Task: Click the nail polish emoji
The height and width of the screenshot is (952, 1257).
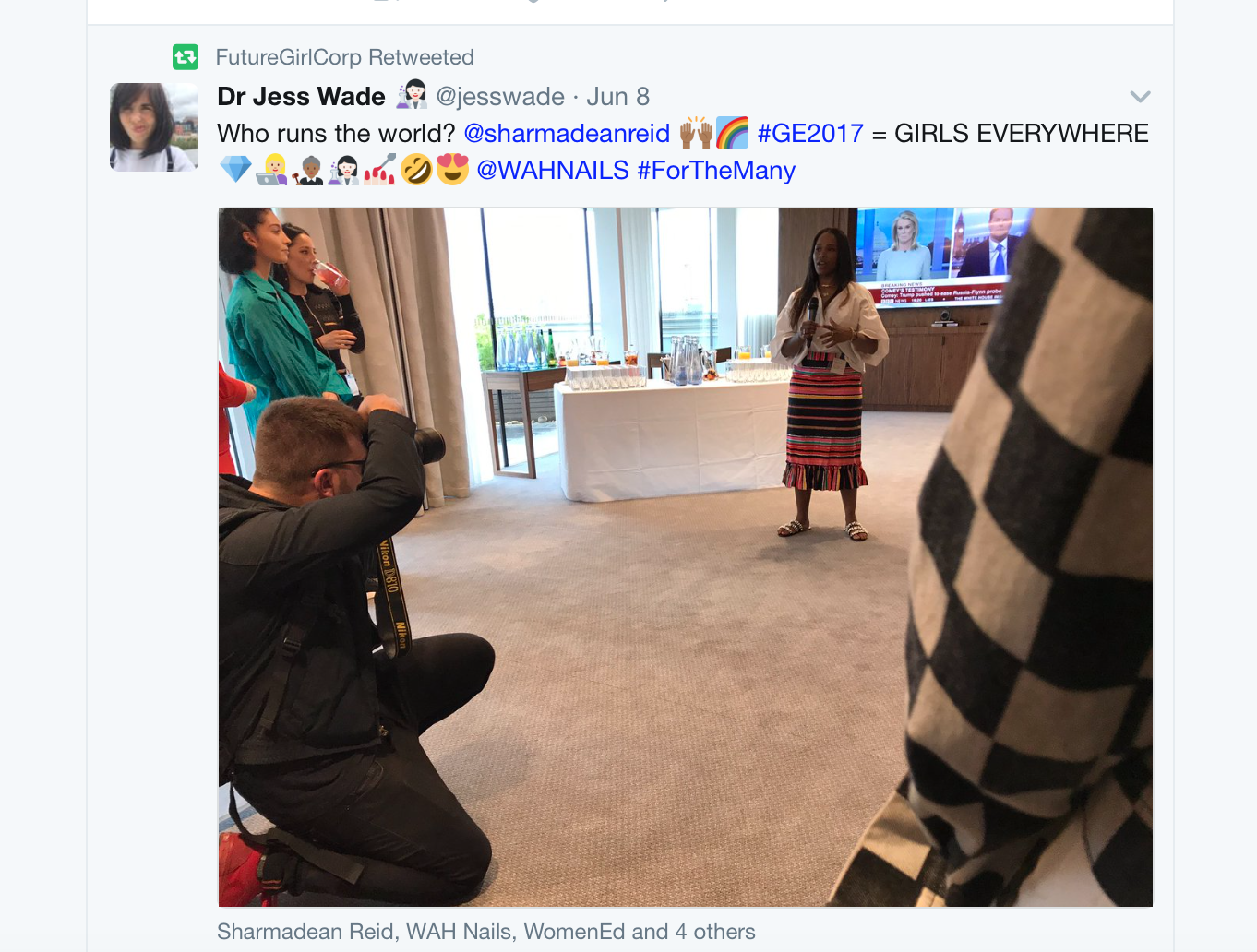Action: (x=379, y=170)
